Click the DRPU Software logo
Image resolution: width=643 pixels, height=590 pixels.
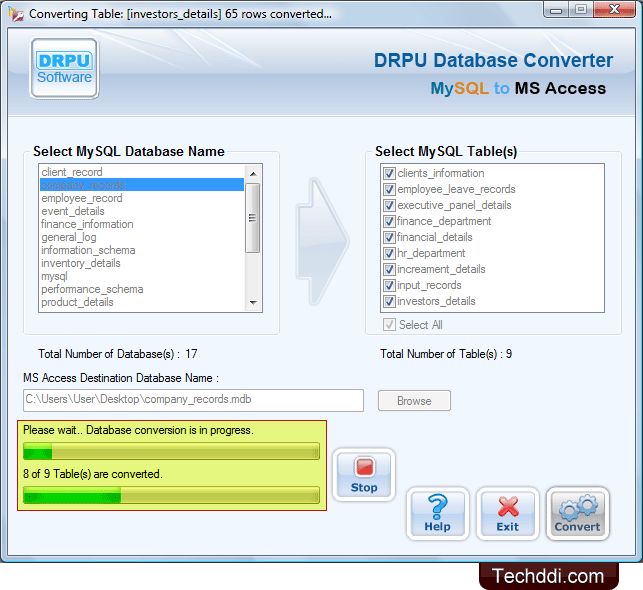click(64, 68)
